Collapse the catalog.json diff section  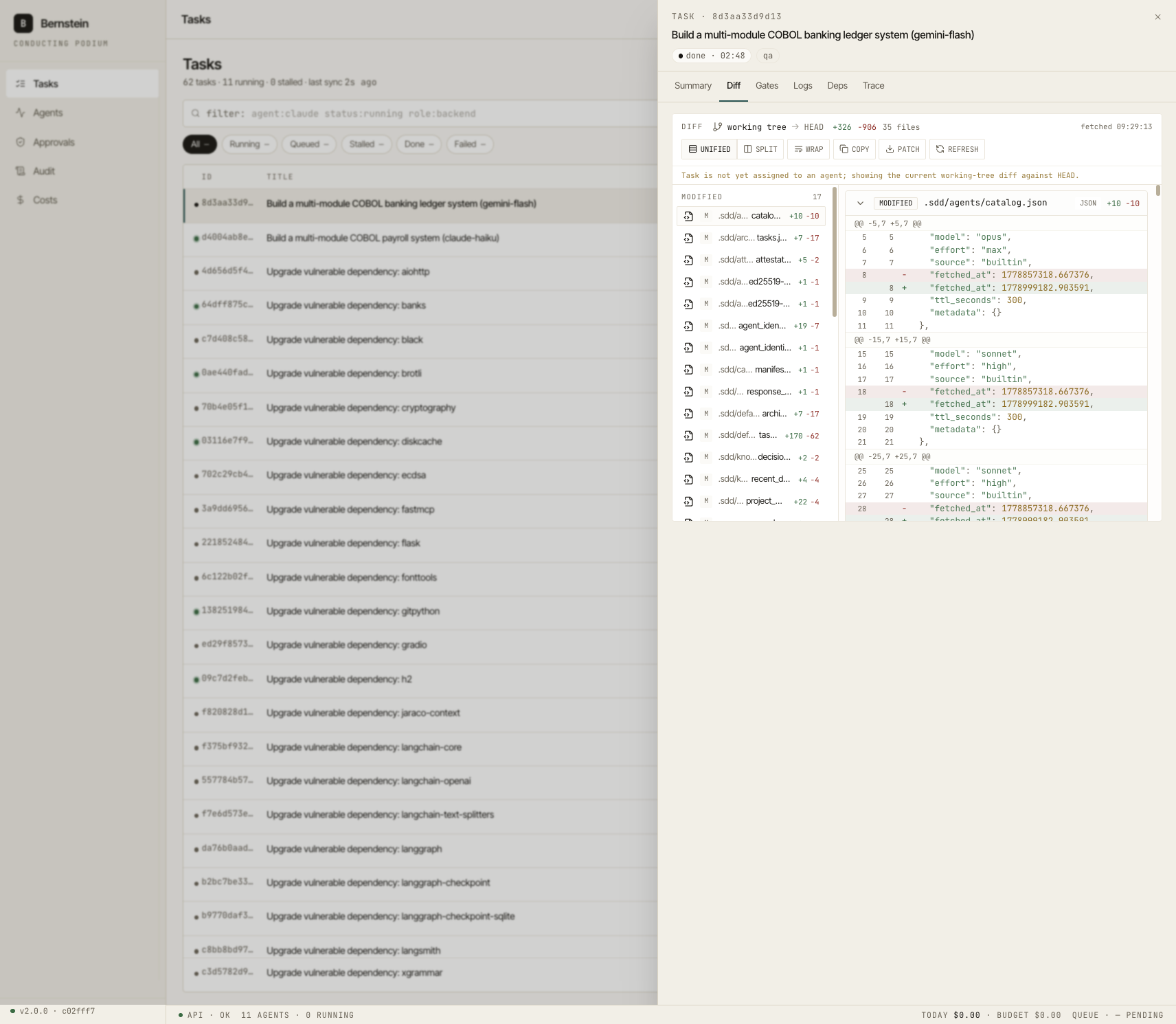pyautogui.click(x=860, y=203)
